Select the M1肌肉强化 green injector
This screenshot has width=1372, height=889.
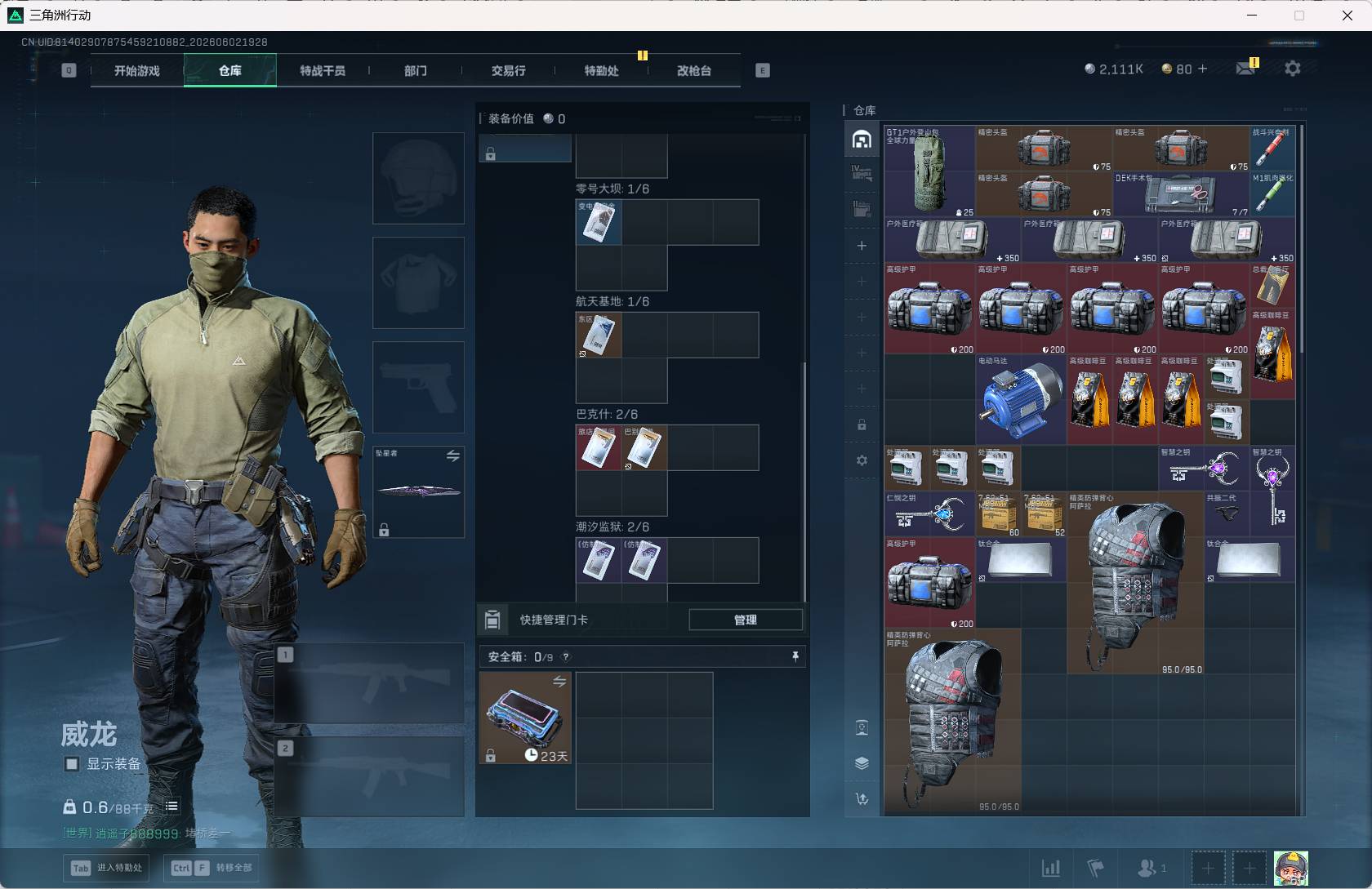[x=1272, y=194]
